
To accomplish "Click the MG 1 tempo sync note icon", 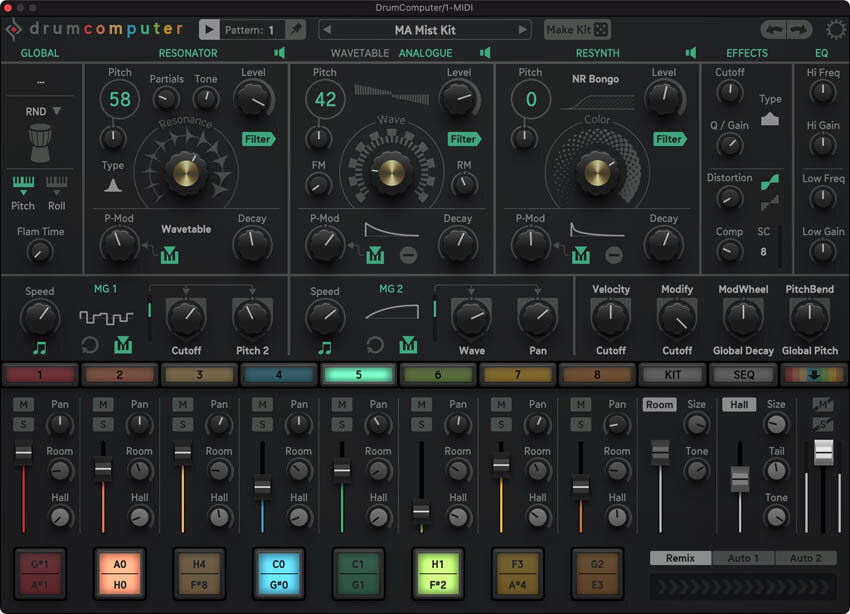I will coord(40,348).
